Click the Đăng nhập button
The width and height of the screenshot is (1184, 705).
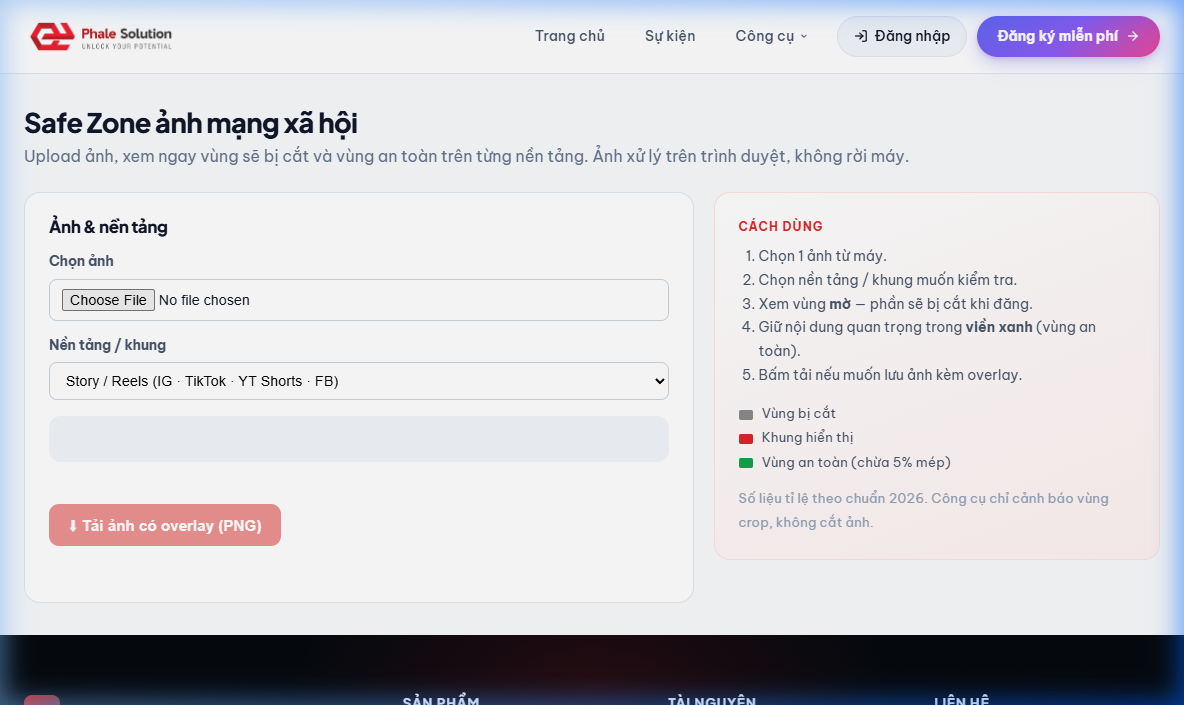point(902,36)
